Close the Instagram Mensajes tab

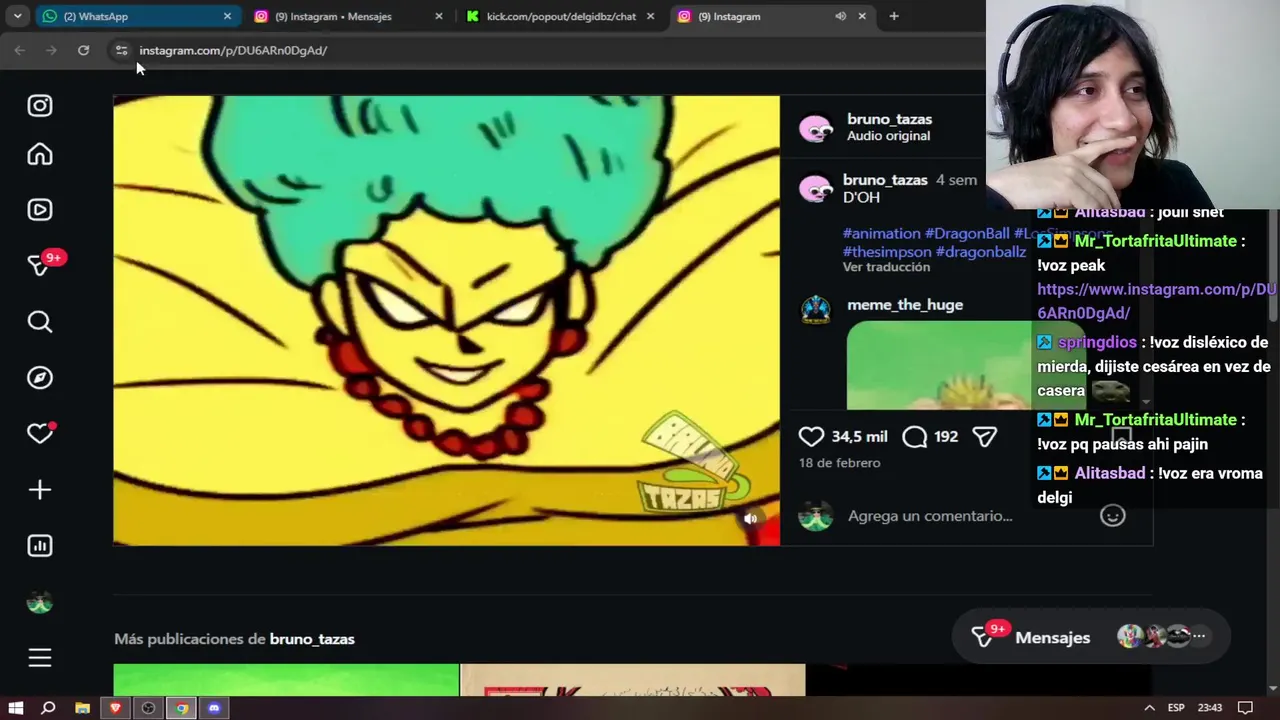(x=439, y=16)
